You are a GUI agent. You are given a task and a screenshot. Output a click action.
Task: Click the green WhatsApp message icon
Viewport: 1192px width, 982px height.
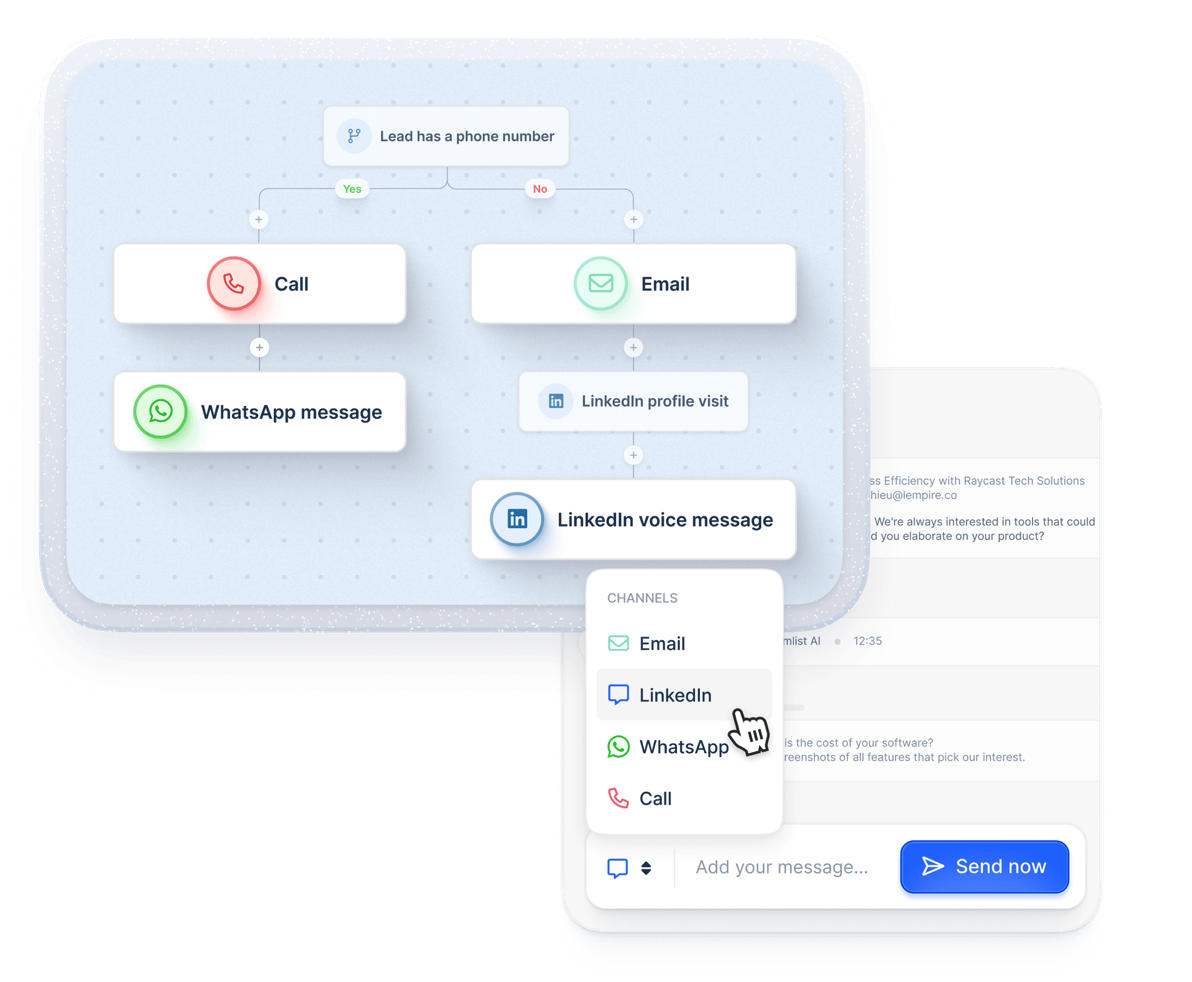tap(160, 411)
